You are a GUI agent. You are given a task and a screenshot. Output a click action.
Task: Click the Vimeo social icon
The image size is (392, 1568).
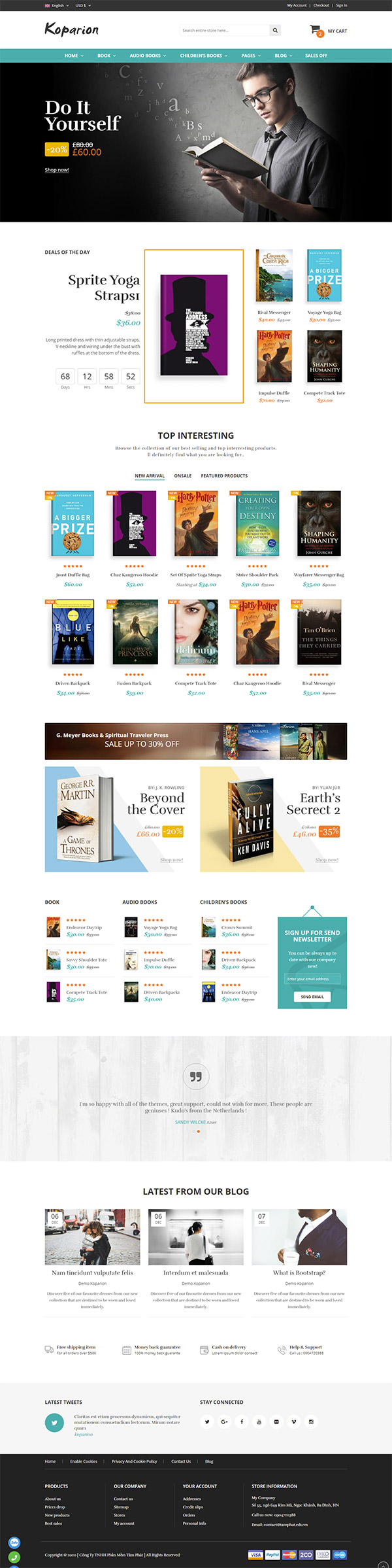click(x=293, y=1422)
